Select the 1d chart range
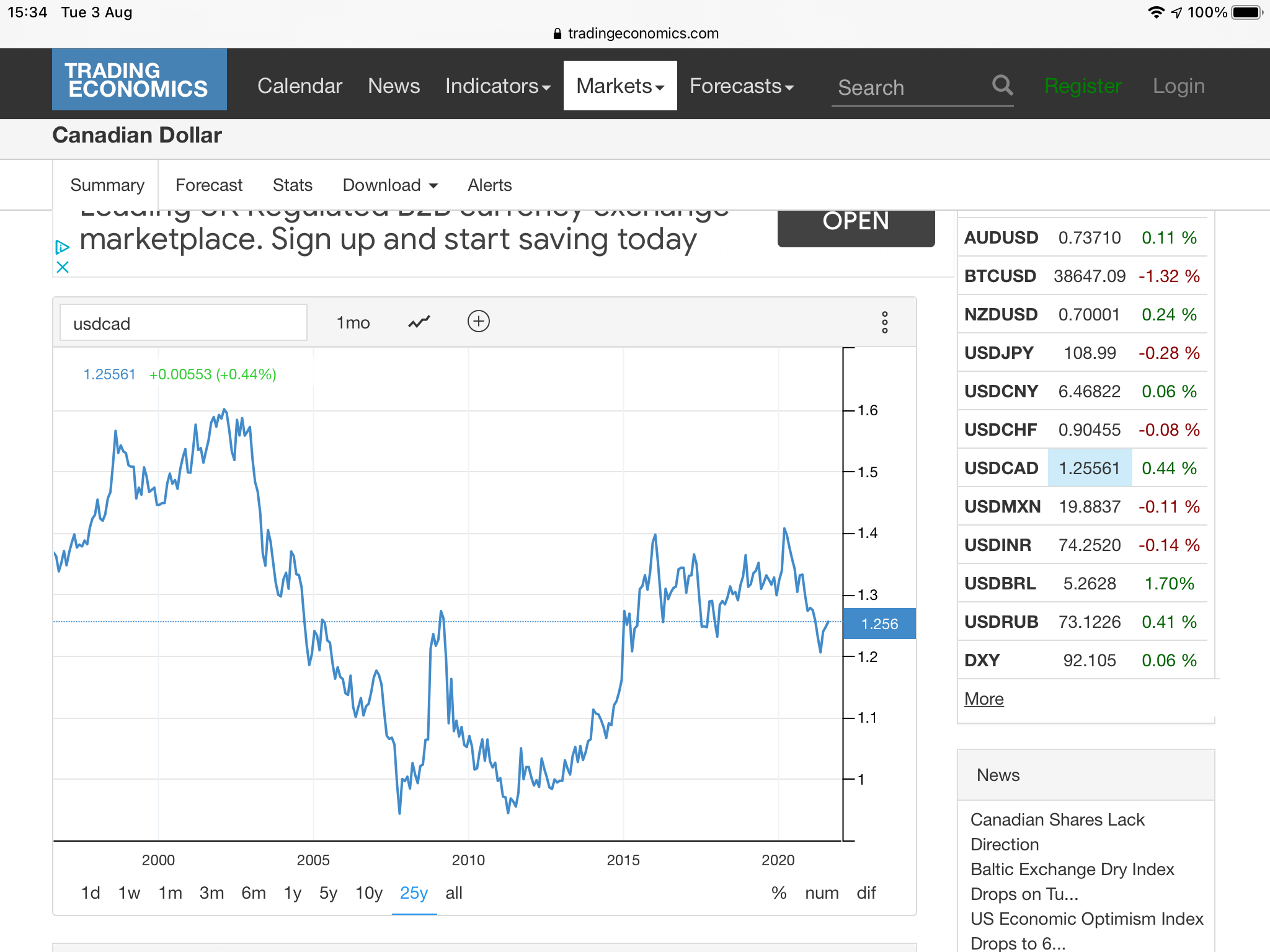The height and width of the screenshot is (952, 1270). point(91,892)
